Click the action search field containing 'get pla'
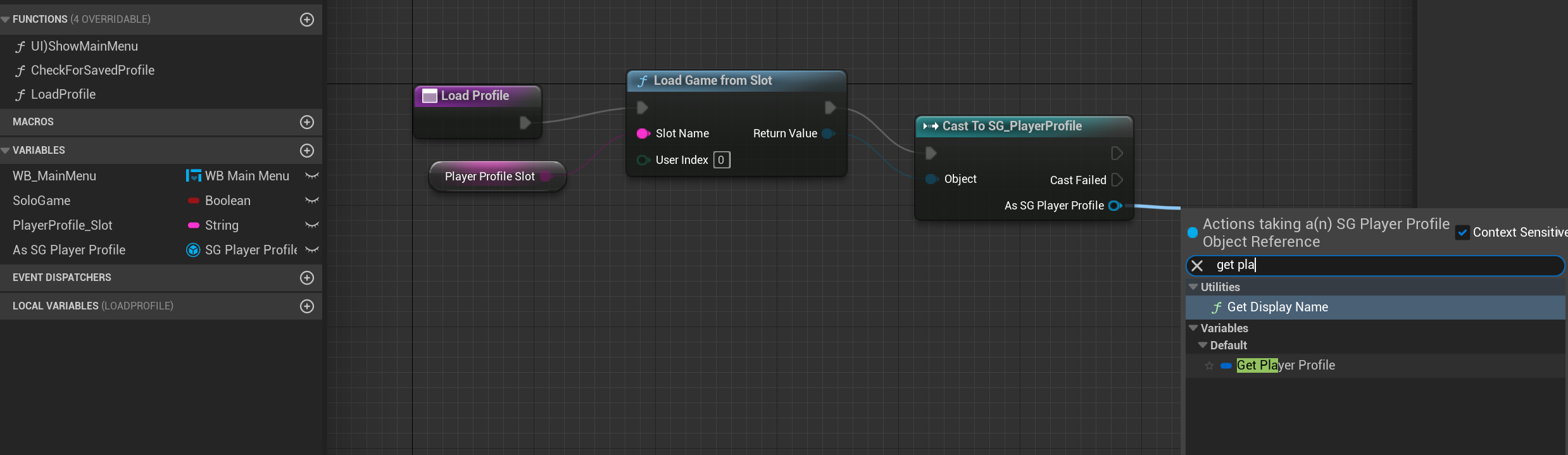Screen dimensions: 1568x455 click(1375, 266)
